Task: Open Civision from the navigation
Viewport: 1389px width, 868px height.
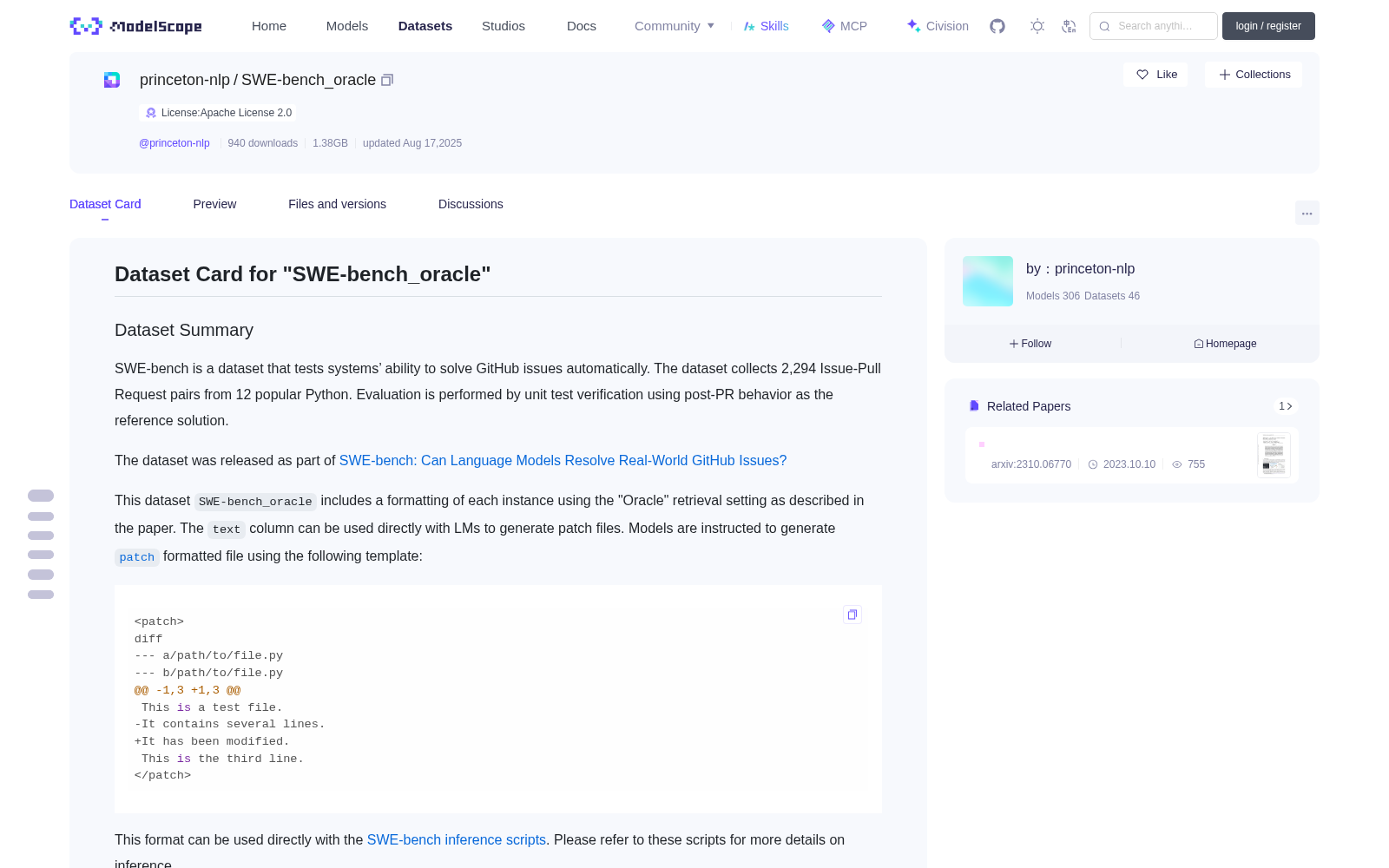Action: coord(938,26)
